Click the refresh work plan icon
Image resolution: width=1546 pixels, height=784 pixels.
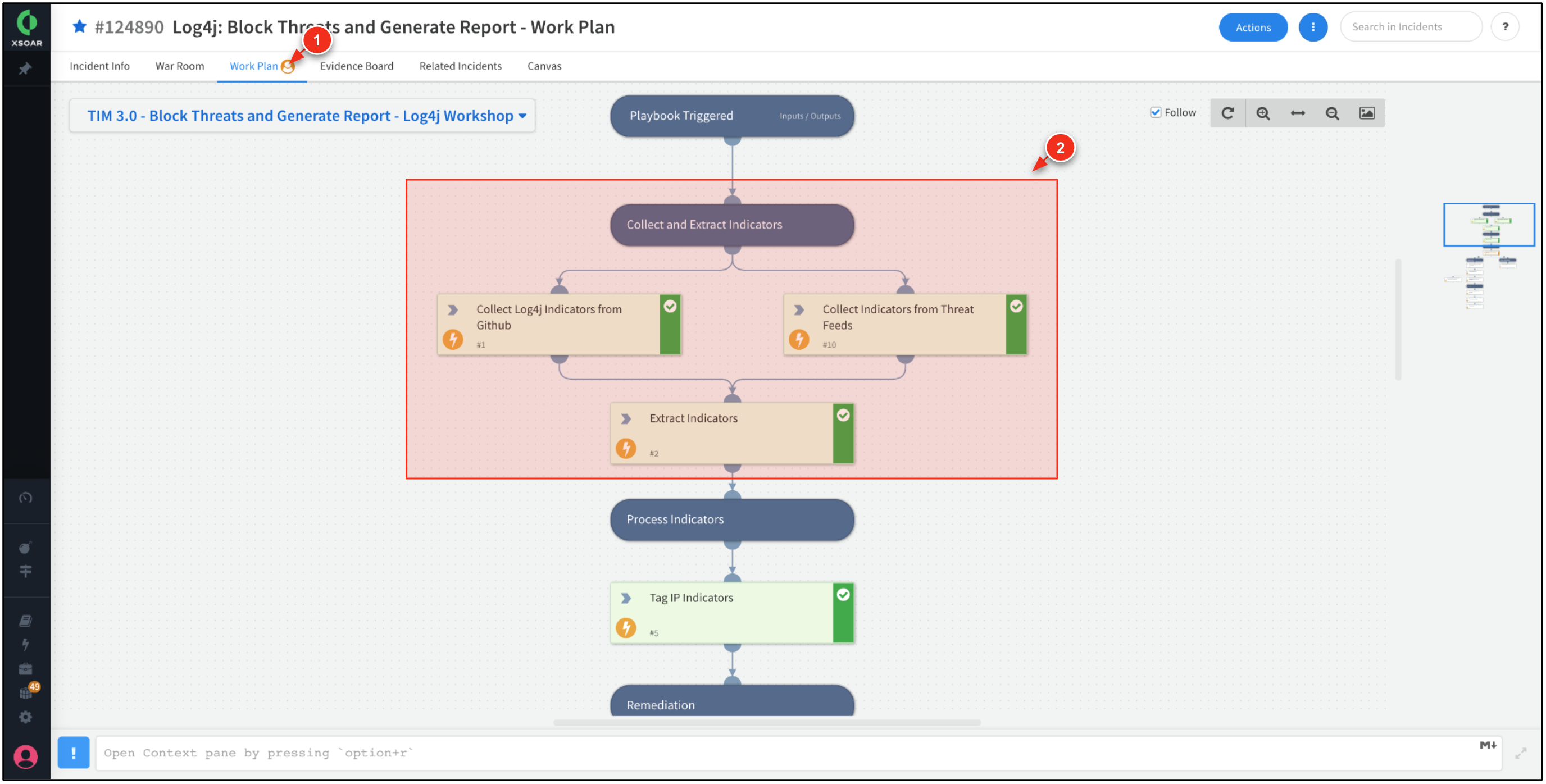tap(1228, 113)
